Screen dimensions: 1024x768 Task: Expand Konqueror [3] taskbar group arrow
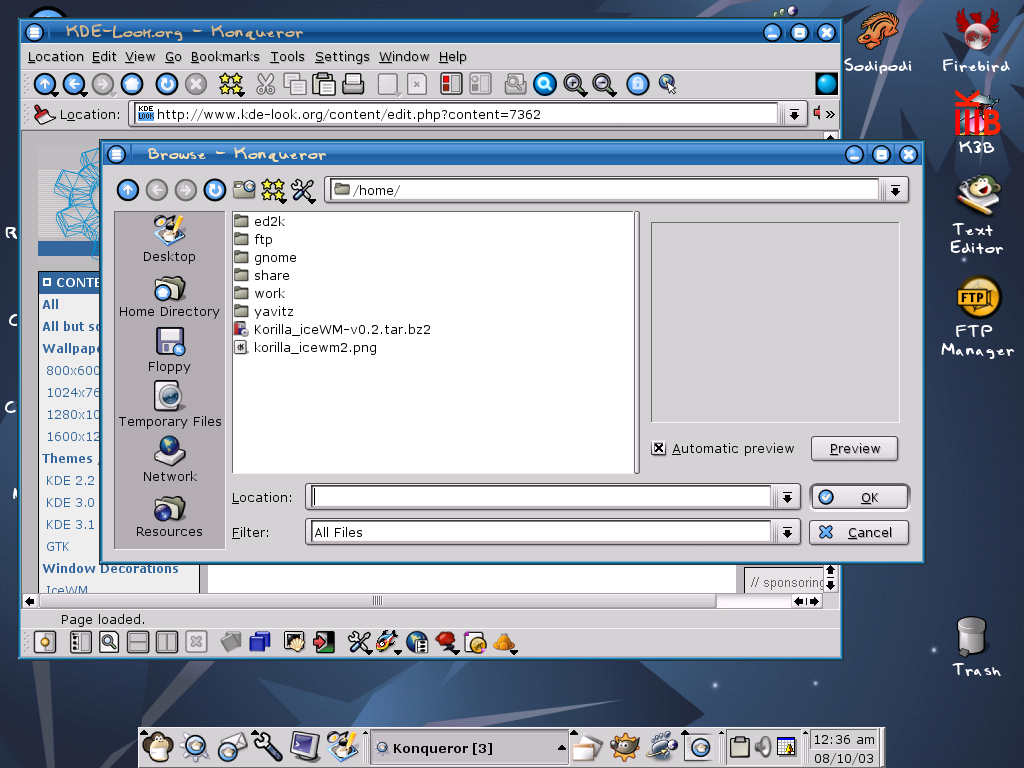pos(561,748)
